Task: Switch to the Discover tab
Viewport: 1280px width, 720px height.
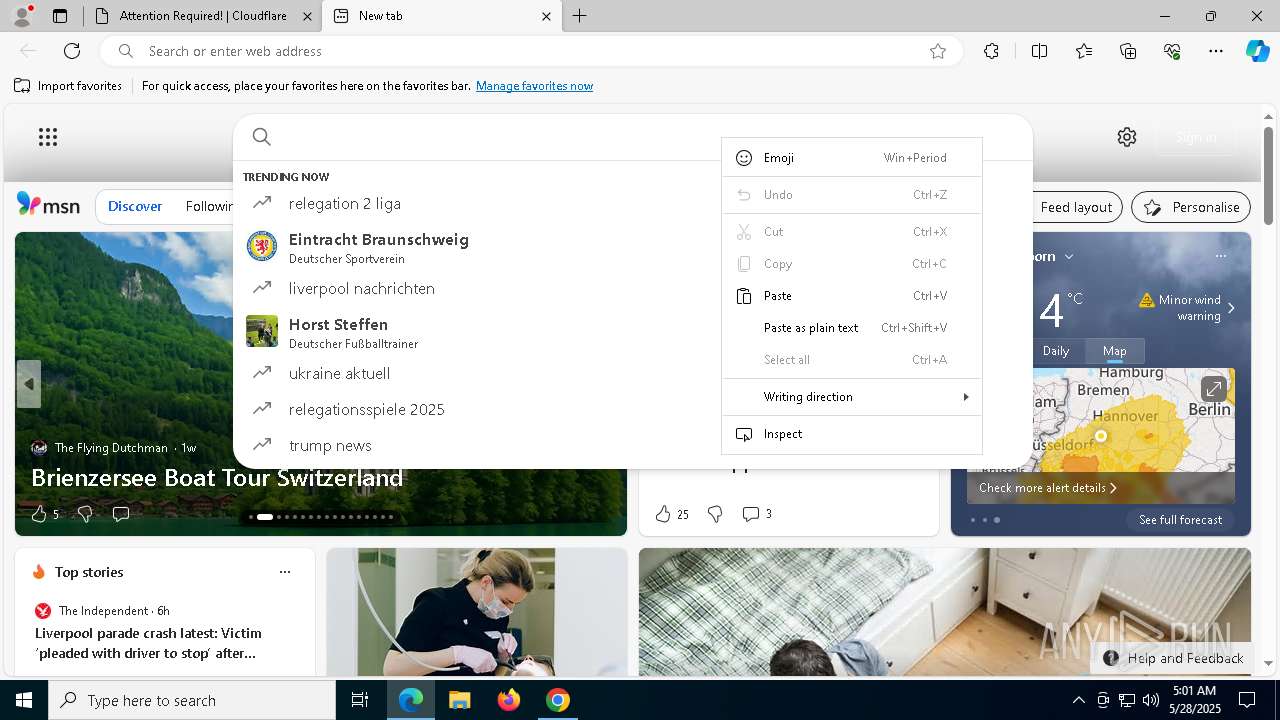Action: [x=135, y=206]
